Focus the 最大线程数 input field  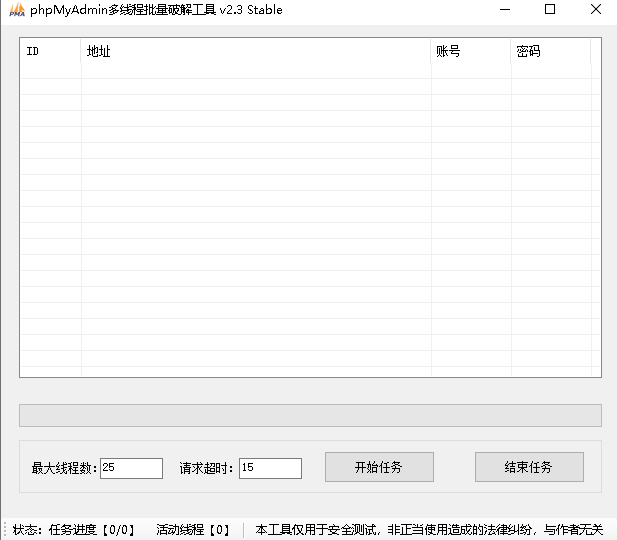click(131, 468)
